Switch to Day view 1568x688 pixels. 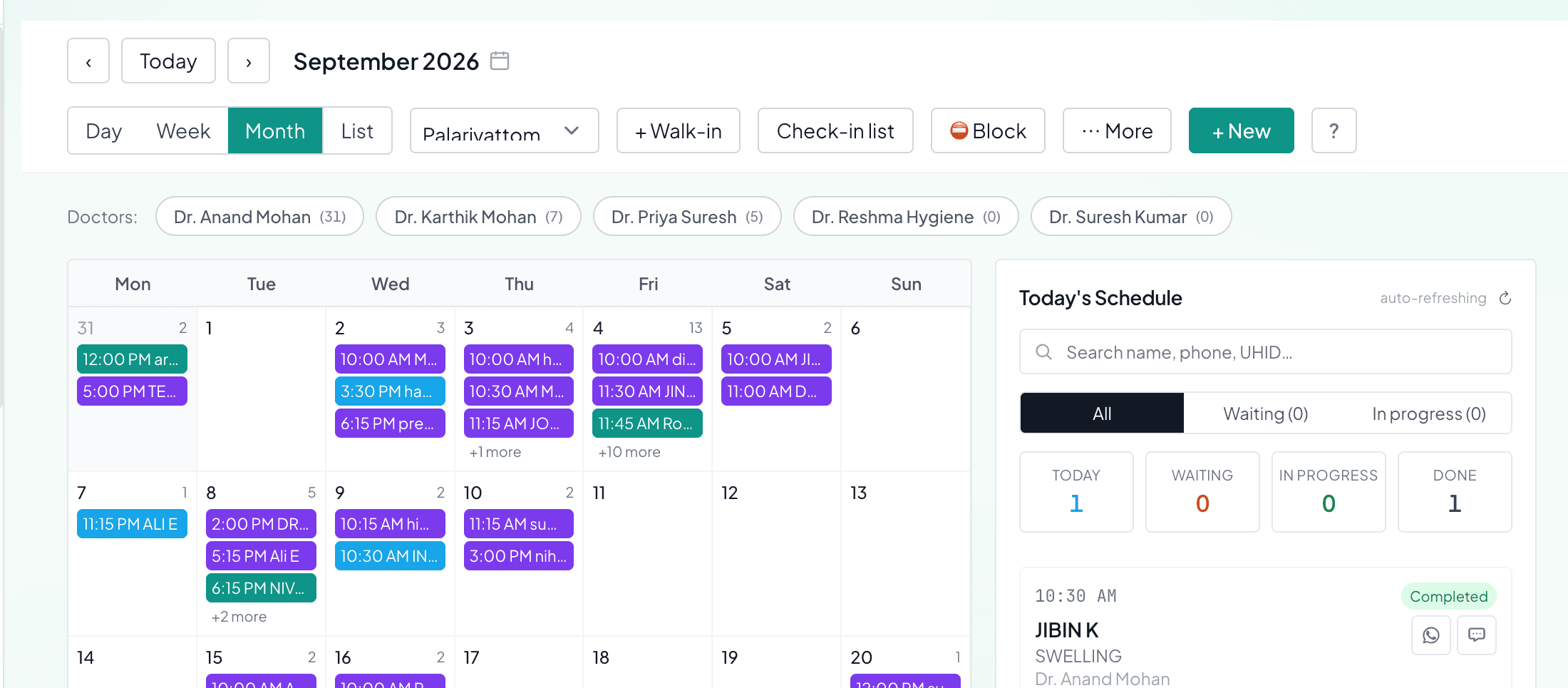point(104,131)
